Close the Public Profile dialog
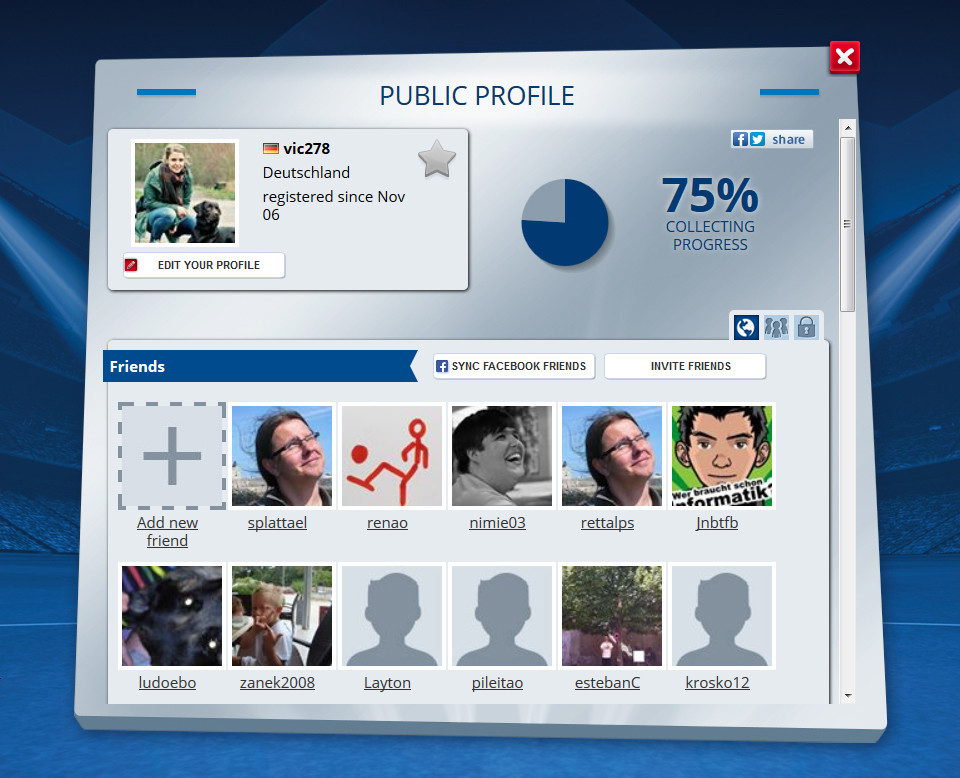 [x=844, y=57]
